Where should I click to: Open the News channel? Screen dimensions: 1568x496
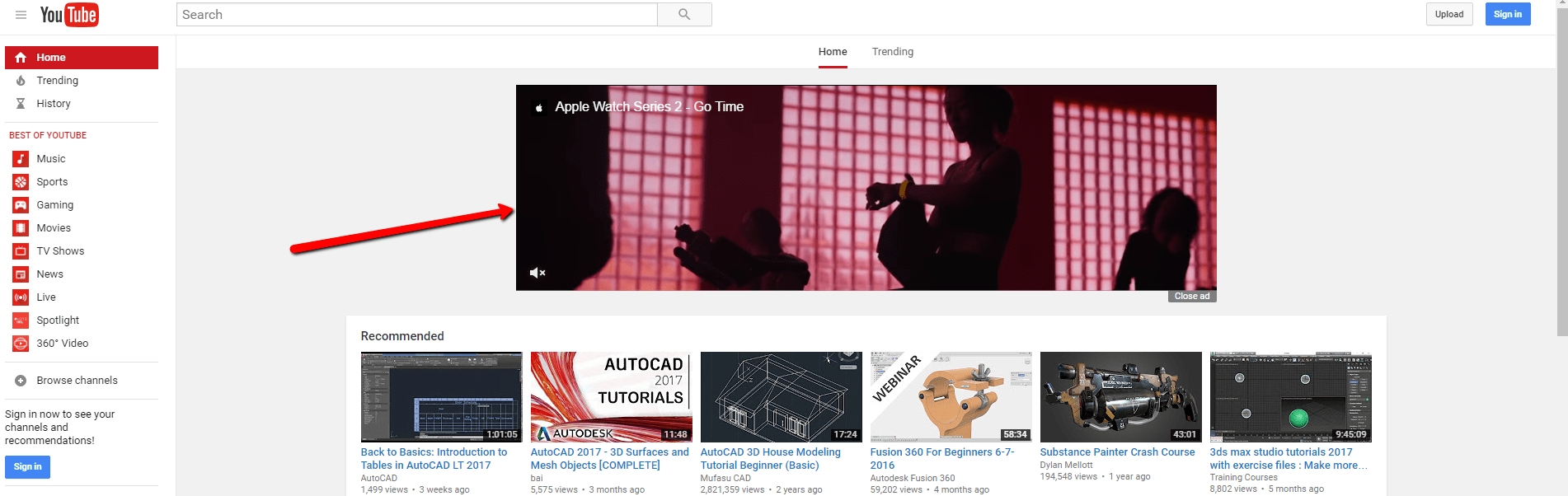(x=49, y=274)
